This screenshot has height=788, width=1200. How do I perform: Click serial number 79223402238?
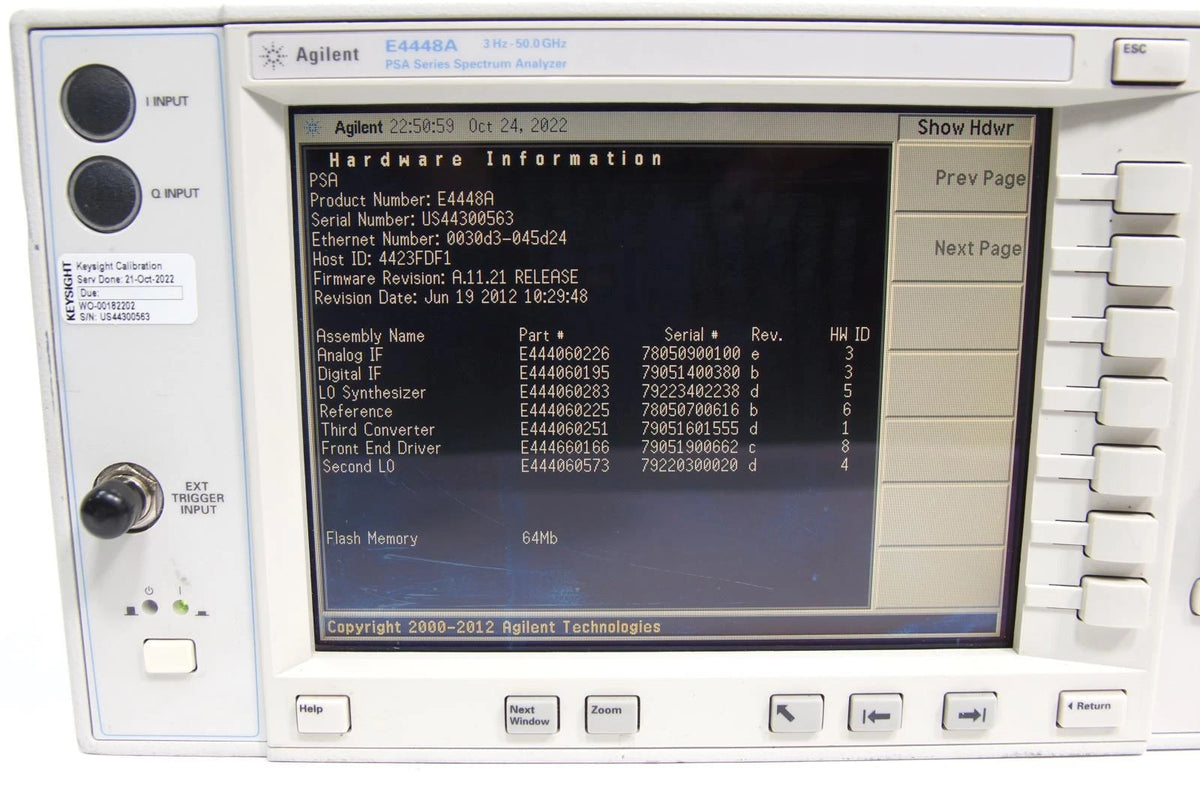tap(691, 392)
